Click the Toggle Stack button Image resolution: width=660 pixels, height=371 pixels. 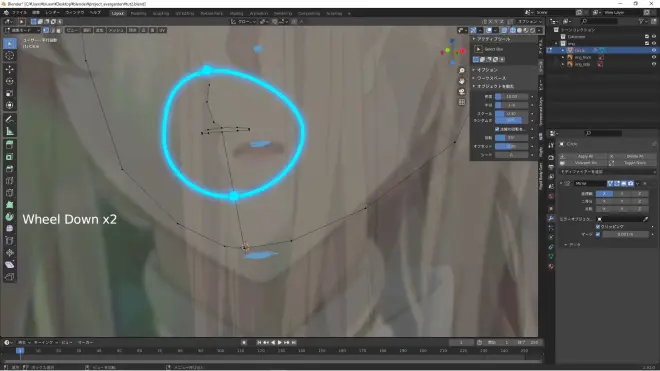[635, 163]
